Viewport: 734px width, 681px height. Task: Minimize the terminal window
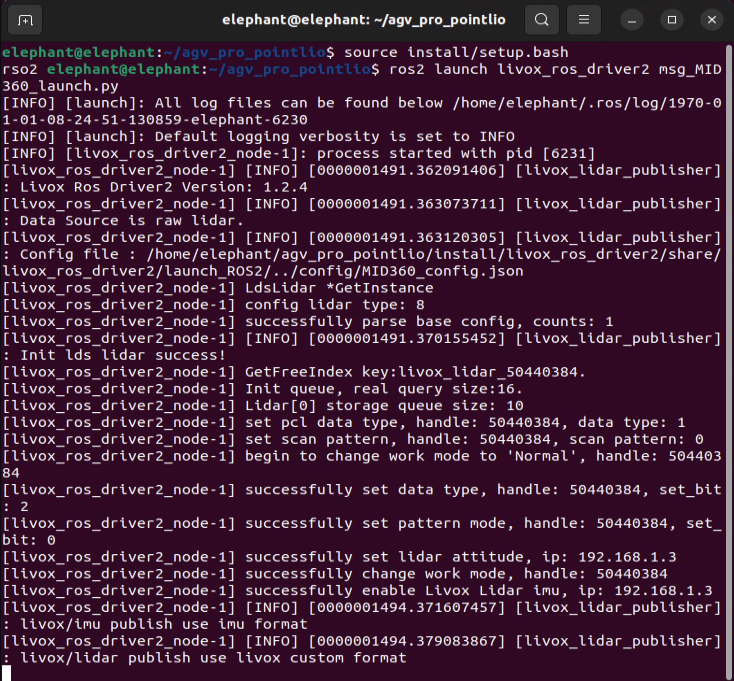pos(631,20)
